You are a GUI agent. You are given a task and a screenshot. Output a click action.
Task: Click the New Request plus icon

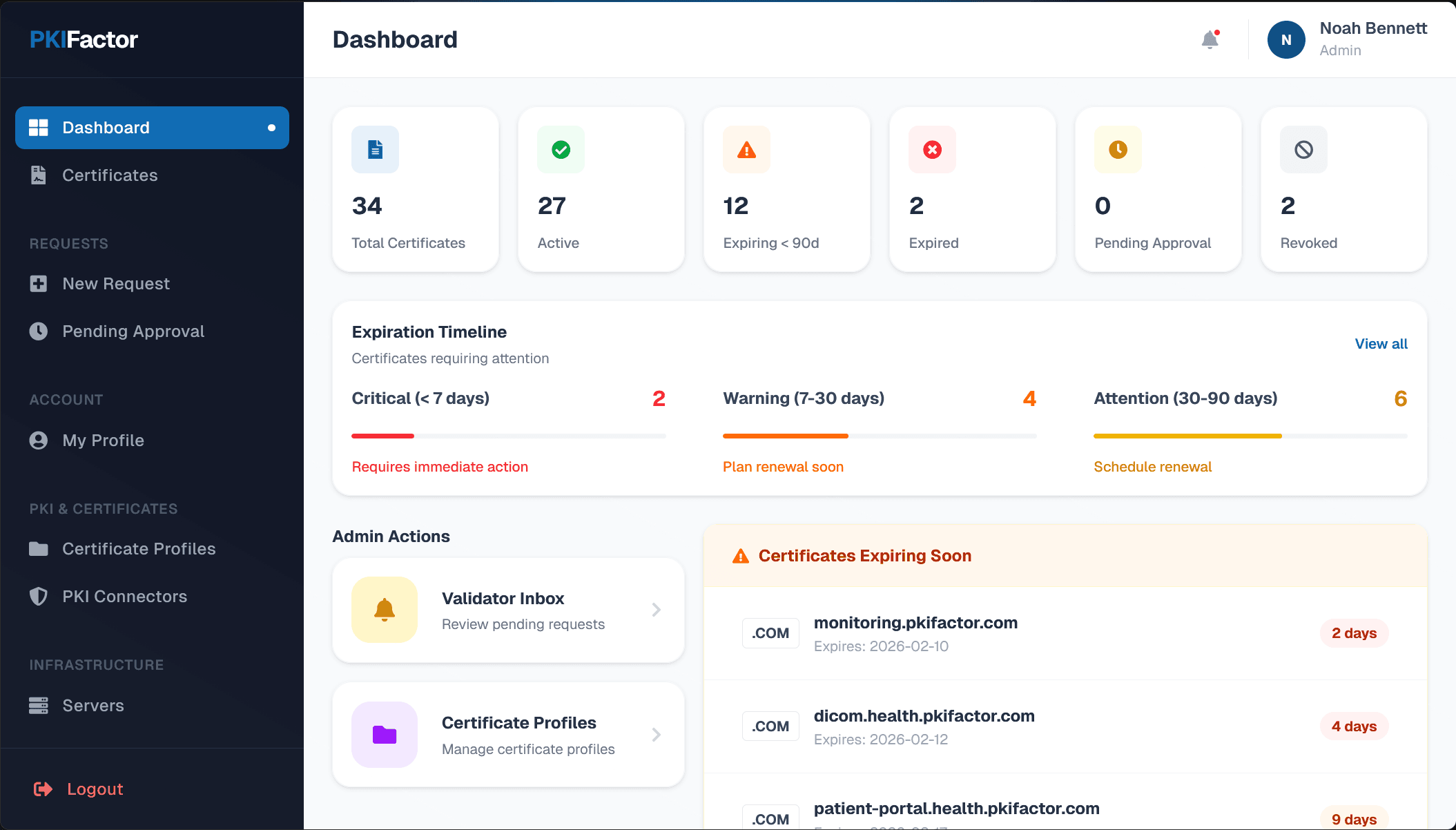[x=39, y=283]
